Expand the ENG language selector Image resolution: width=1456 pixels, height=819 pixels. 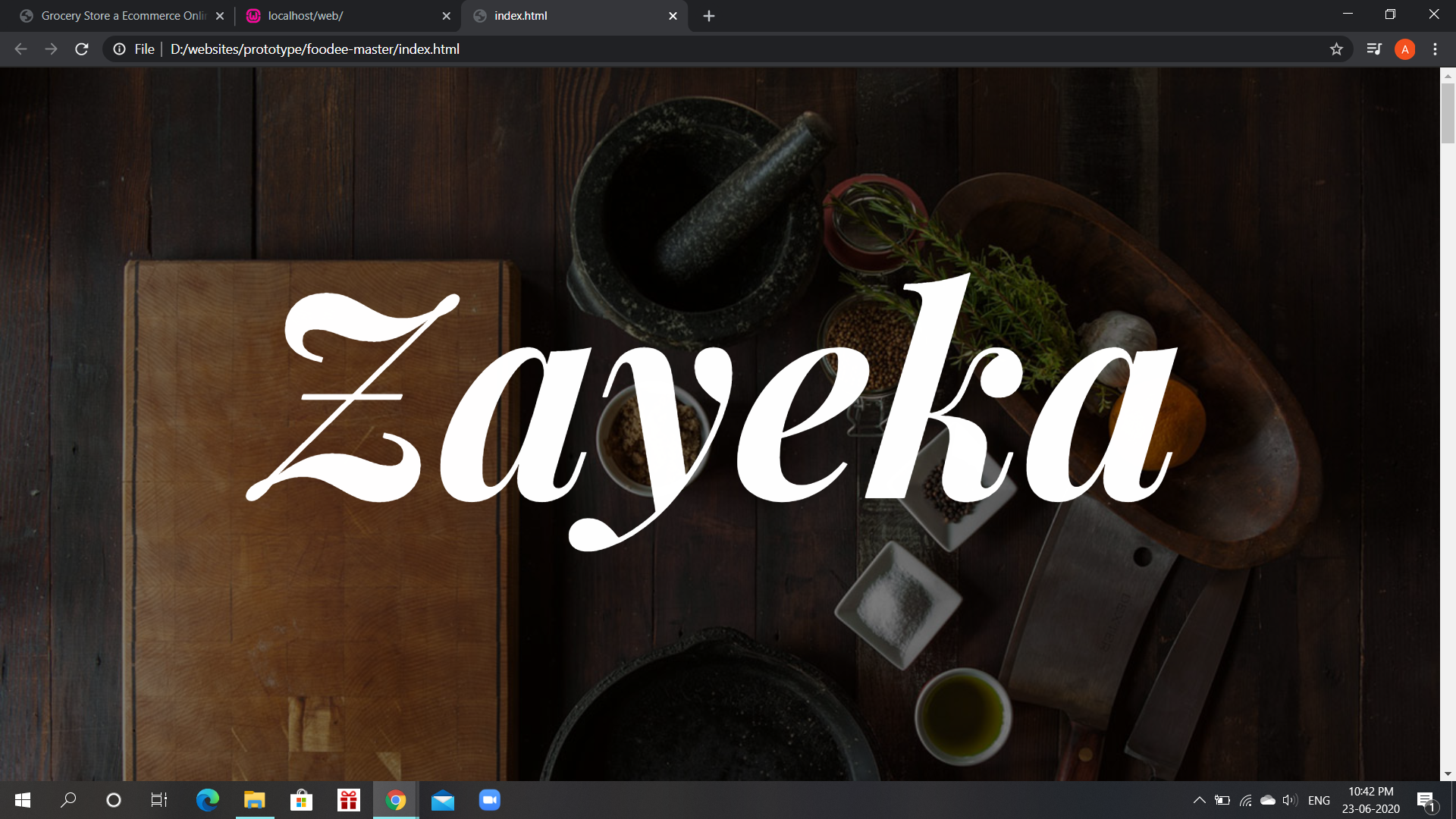pos(1319,800)
